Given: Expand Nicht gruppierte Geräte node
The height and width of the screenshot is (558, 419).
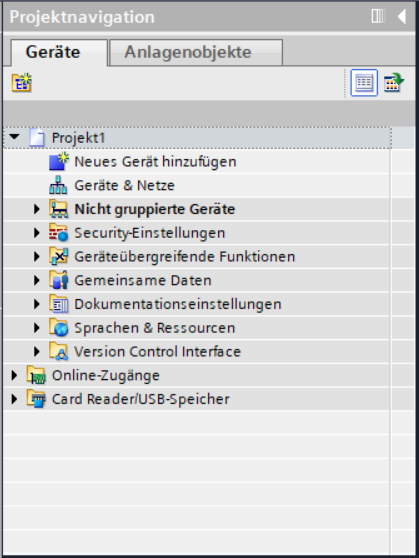Looking at the screenshot, I should (x=37, y=209).
